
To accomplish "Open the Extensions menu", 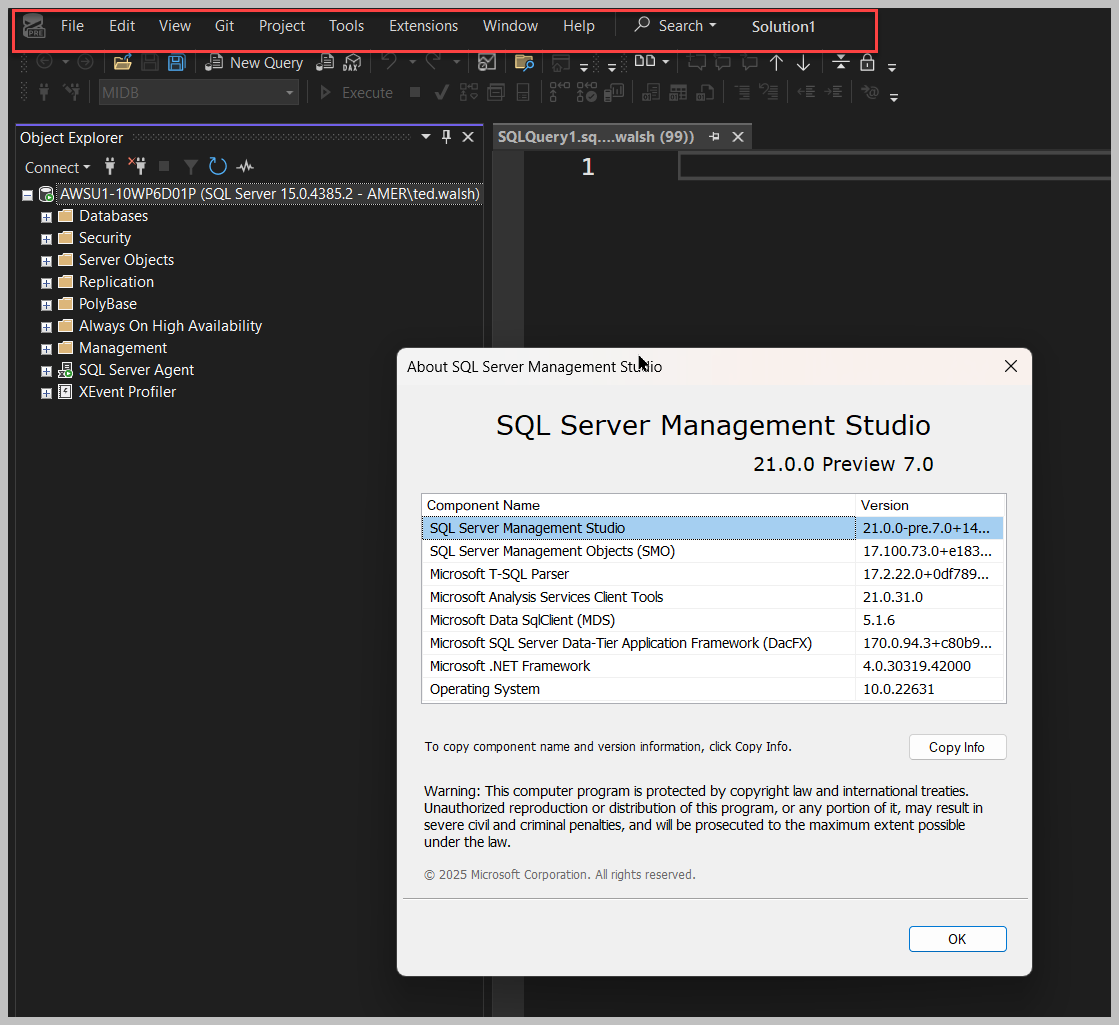I will coord(423,26).
